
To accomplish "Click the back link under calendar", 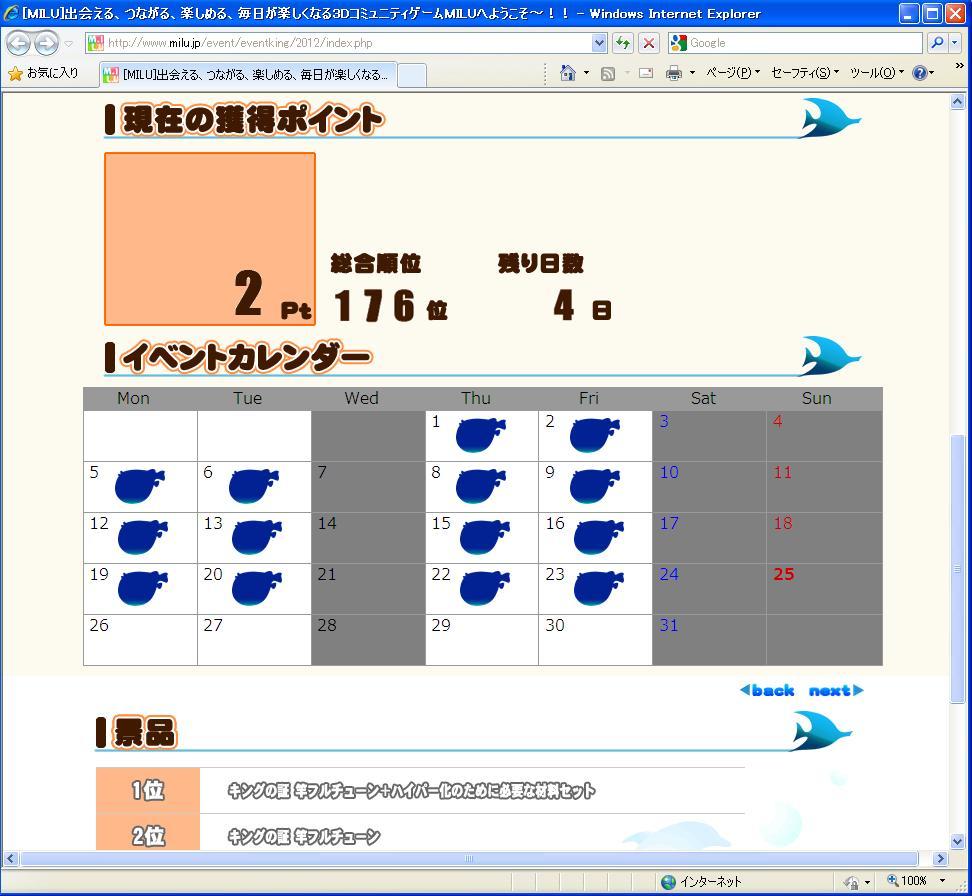I will click(767, 691).
